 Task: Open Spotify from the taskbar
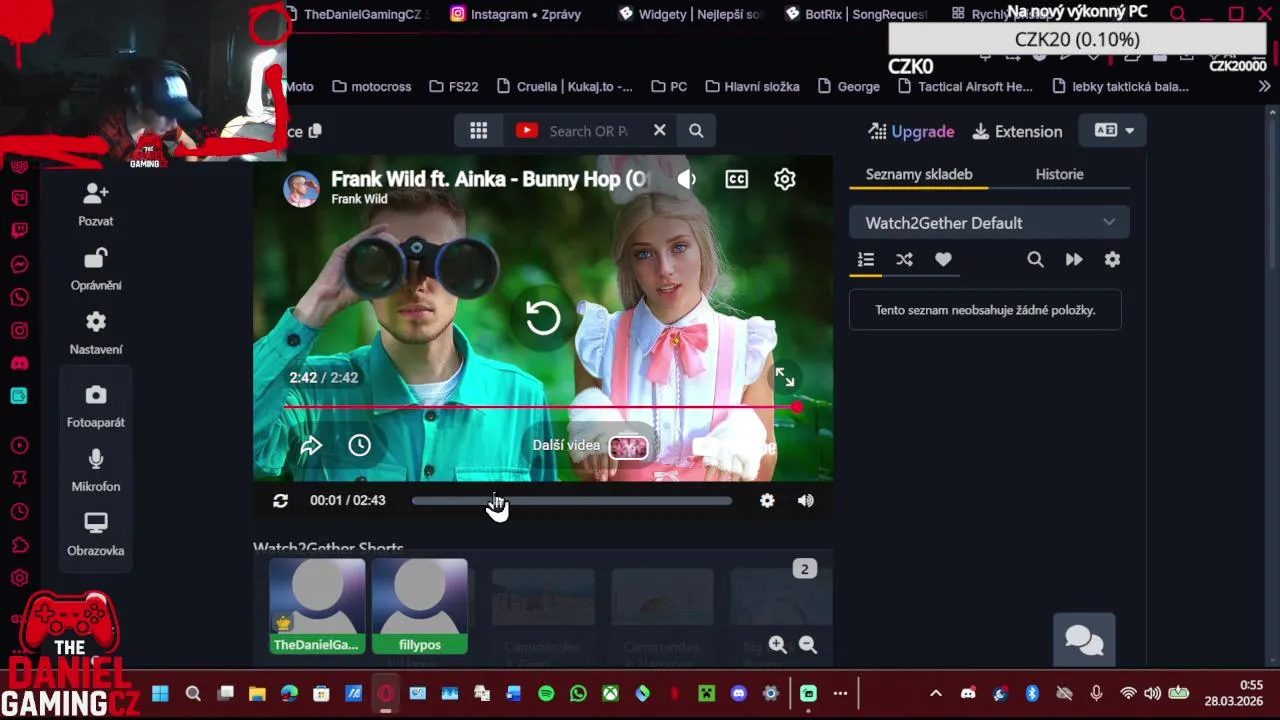[x=546, y=694]
